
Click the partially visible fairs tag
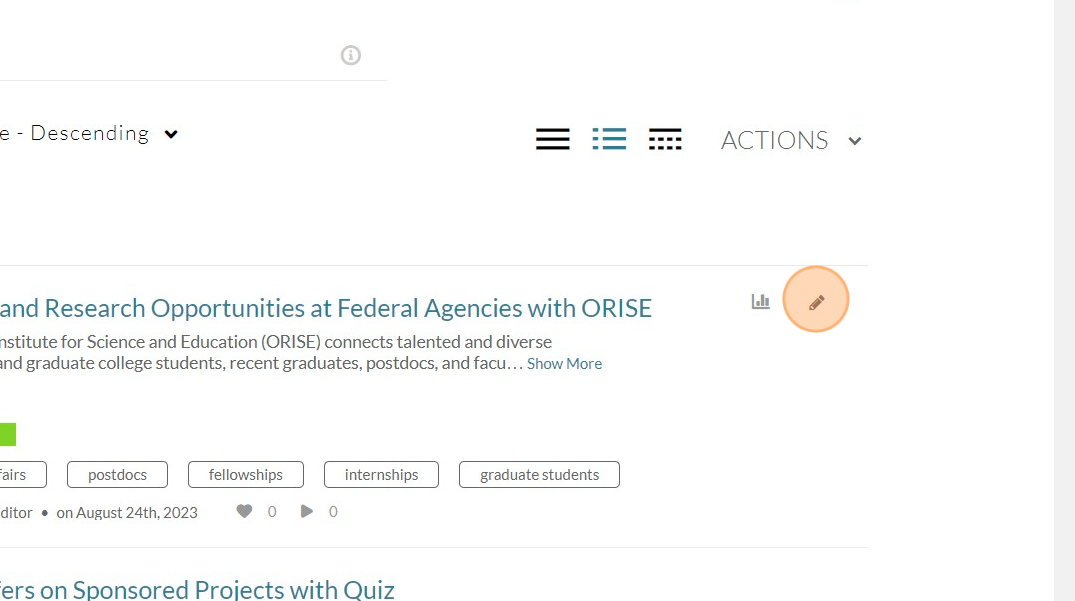coord(23,474)
